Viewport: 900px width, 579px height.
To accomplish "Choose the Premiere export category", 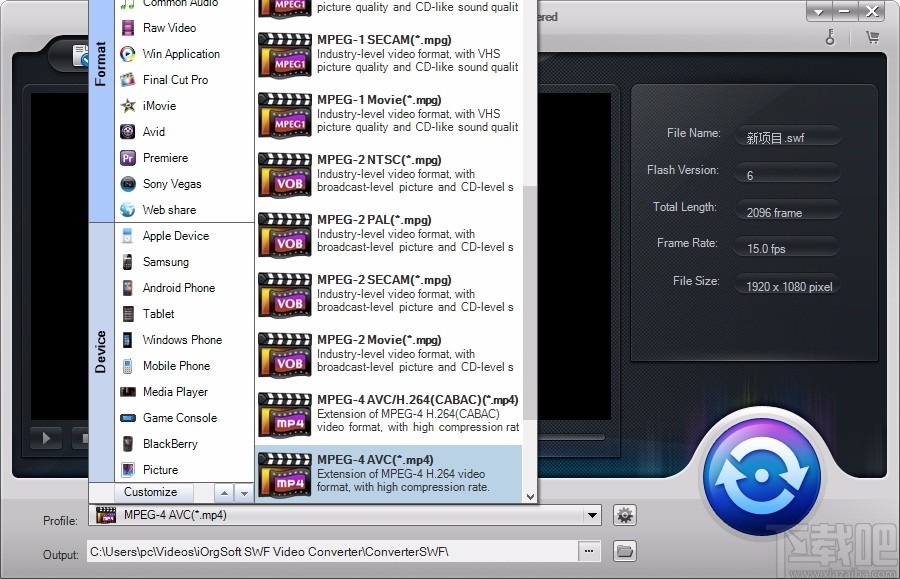I will [x=167, y=158].
